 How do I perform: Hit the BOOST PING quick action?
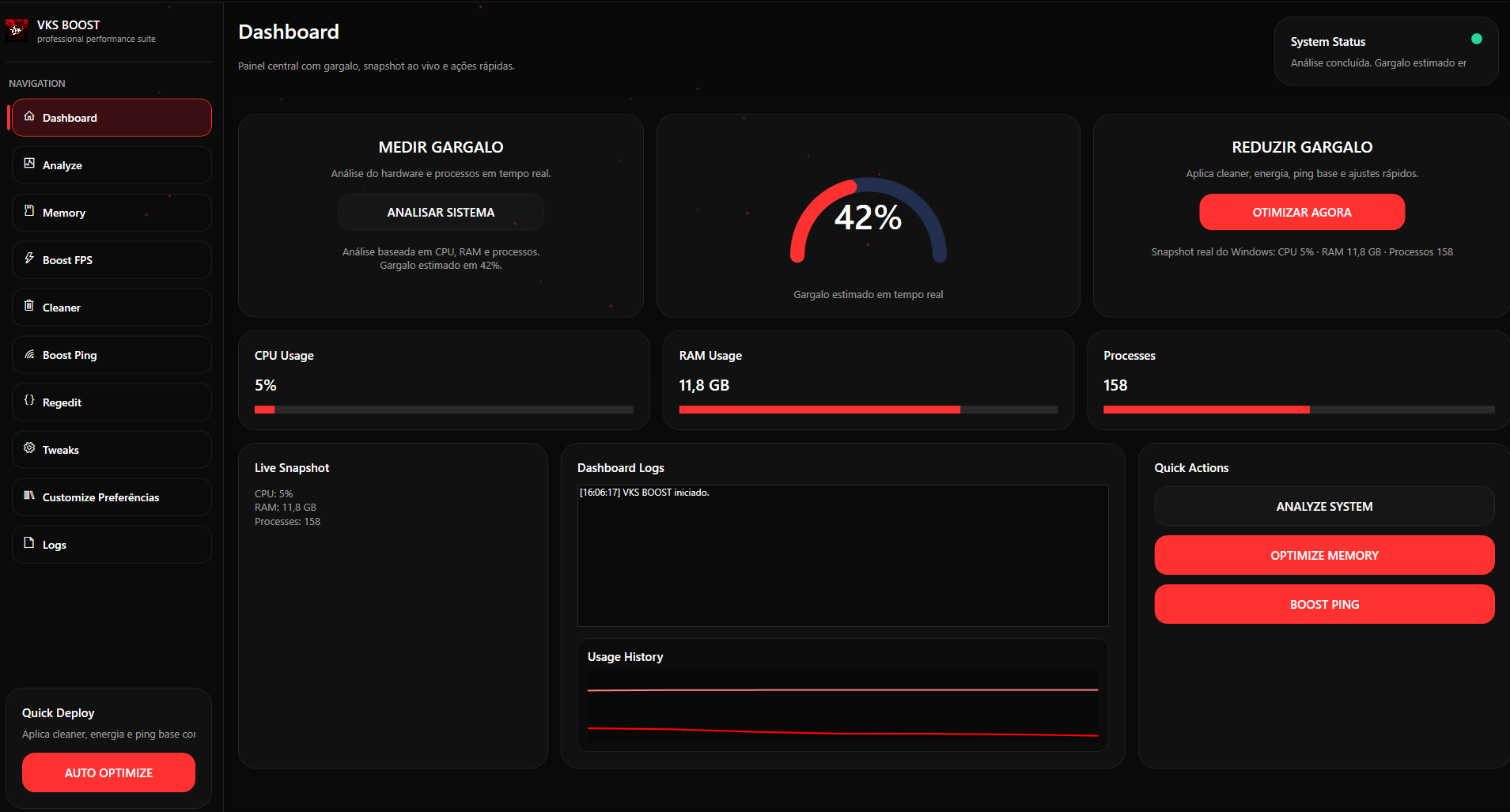pyautogui.click(x=1323, y=605)
